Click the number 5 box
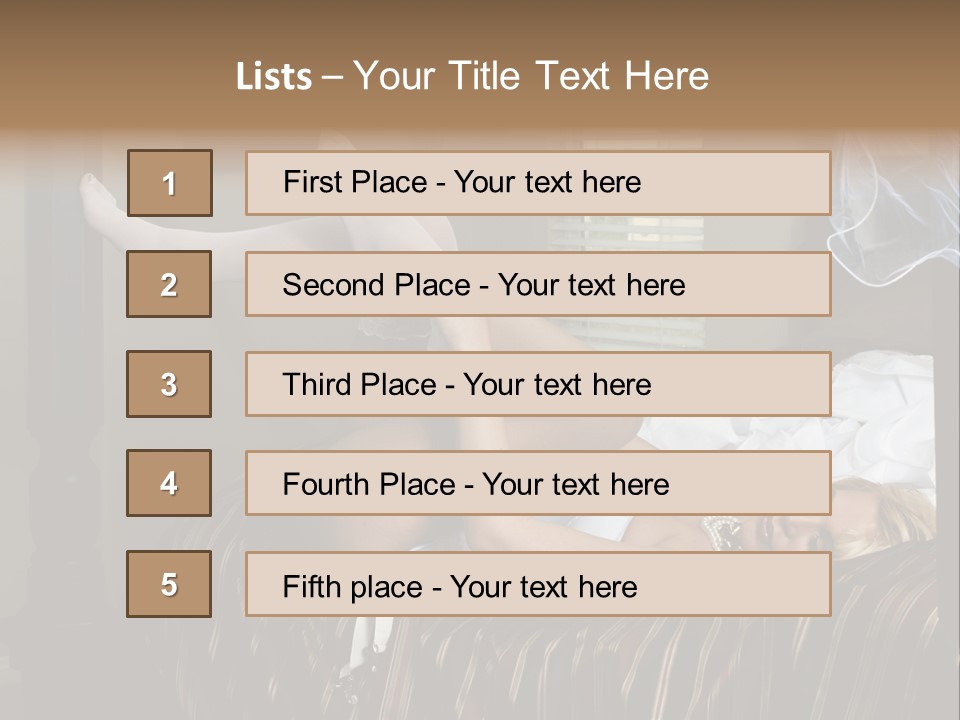The height and width of the screenshot is (720, 960). tap(169, 584)
